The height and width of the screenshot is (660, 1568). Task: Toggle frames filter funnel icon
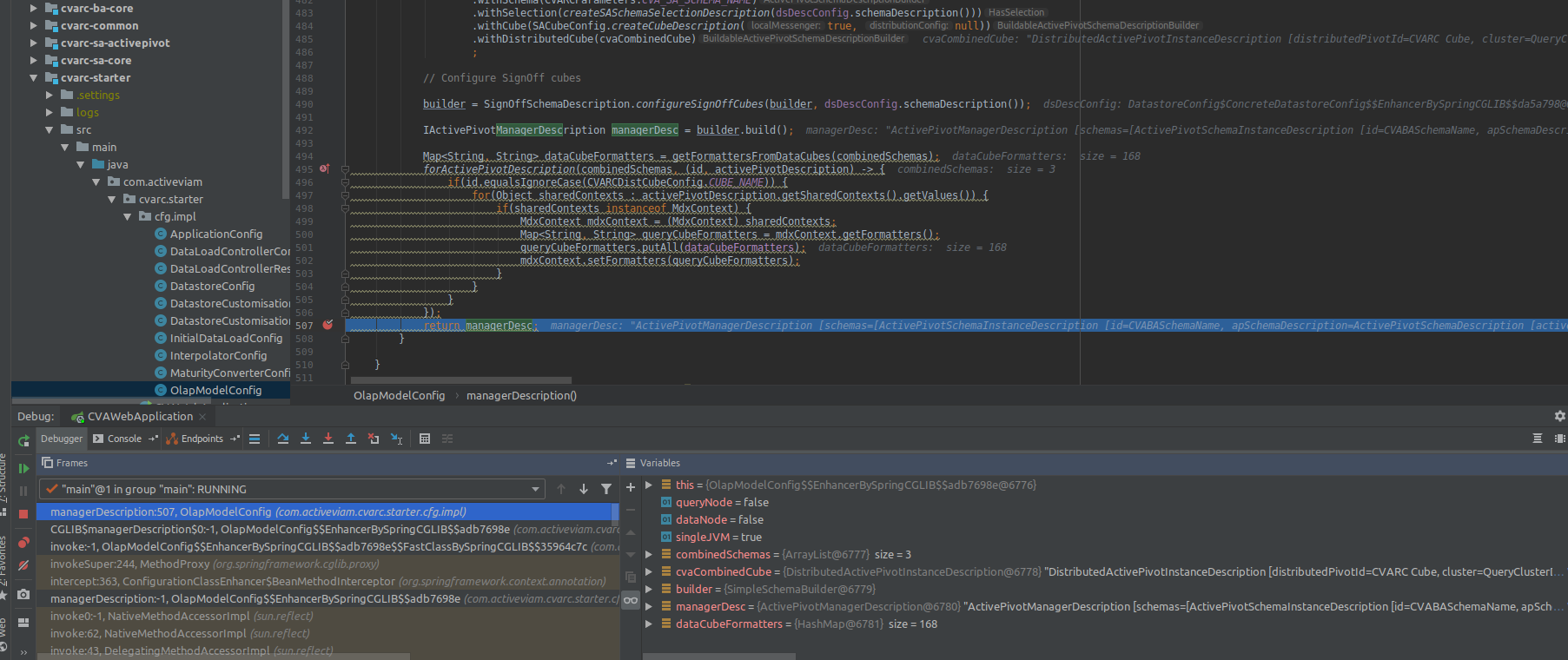[606, 489]
